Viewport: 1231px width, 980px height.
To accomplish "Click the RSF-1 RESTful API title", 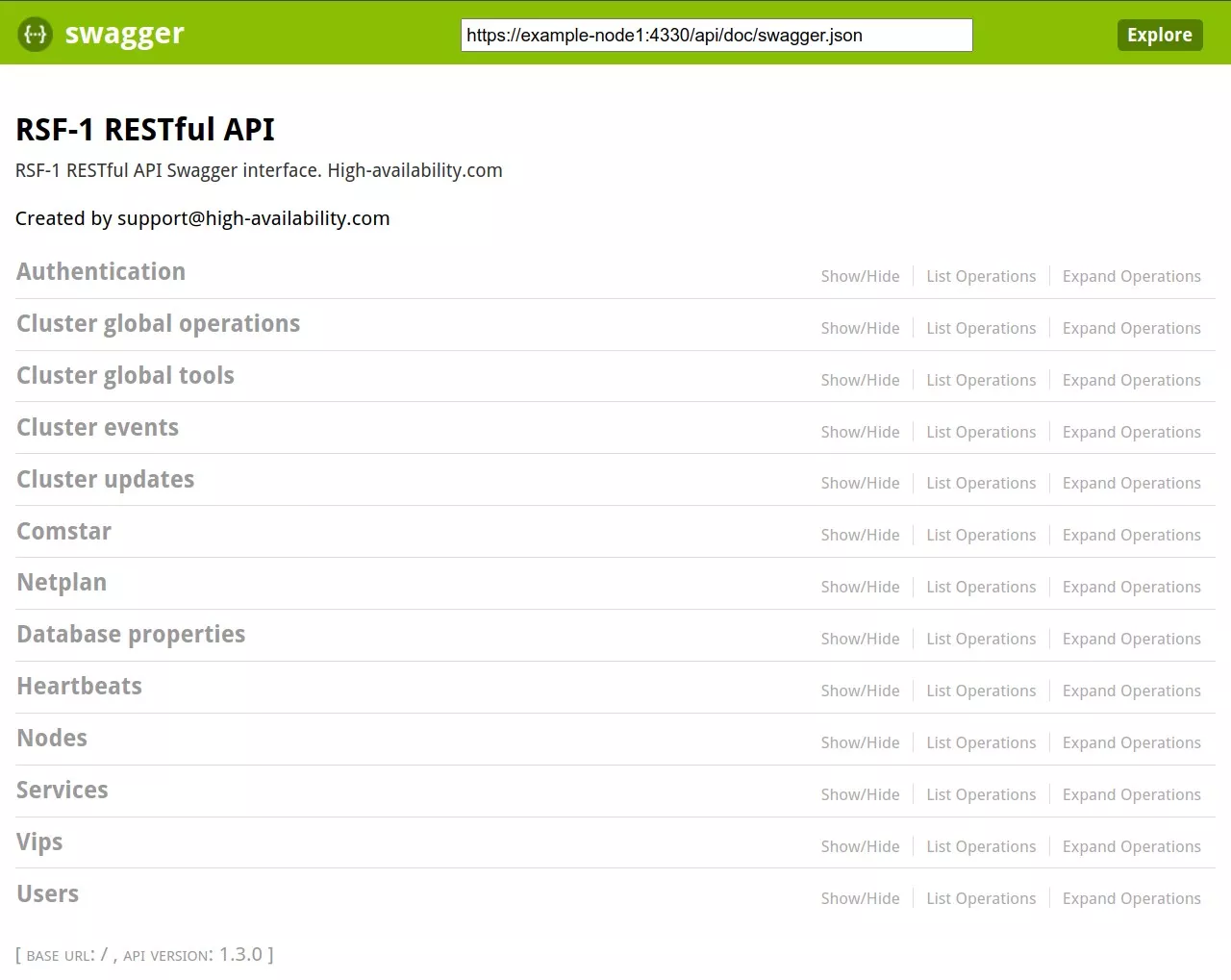I will tap(145, 130).
